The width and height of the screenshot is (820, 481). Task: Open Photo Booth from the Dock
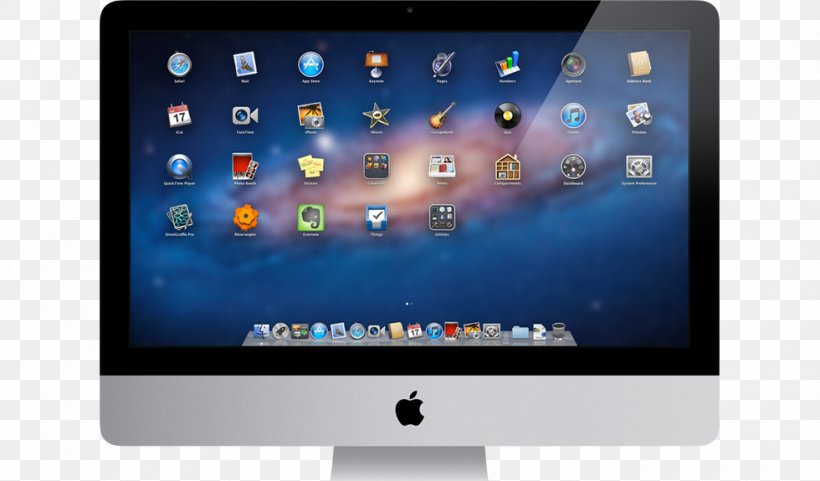click(452, 331)
